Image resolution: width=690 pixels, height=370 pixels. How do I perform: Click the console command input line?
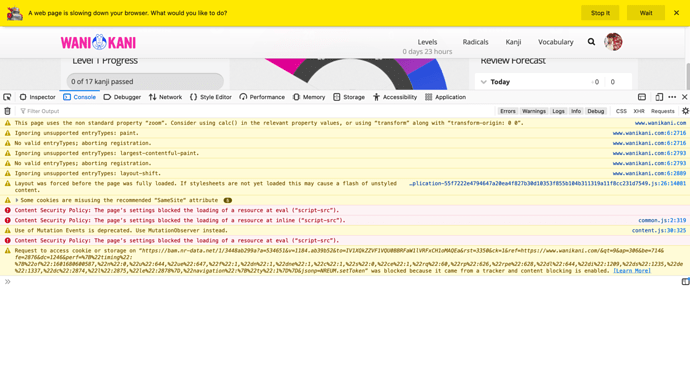pyautogui.click(x=343, y=282)
